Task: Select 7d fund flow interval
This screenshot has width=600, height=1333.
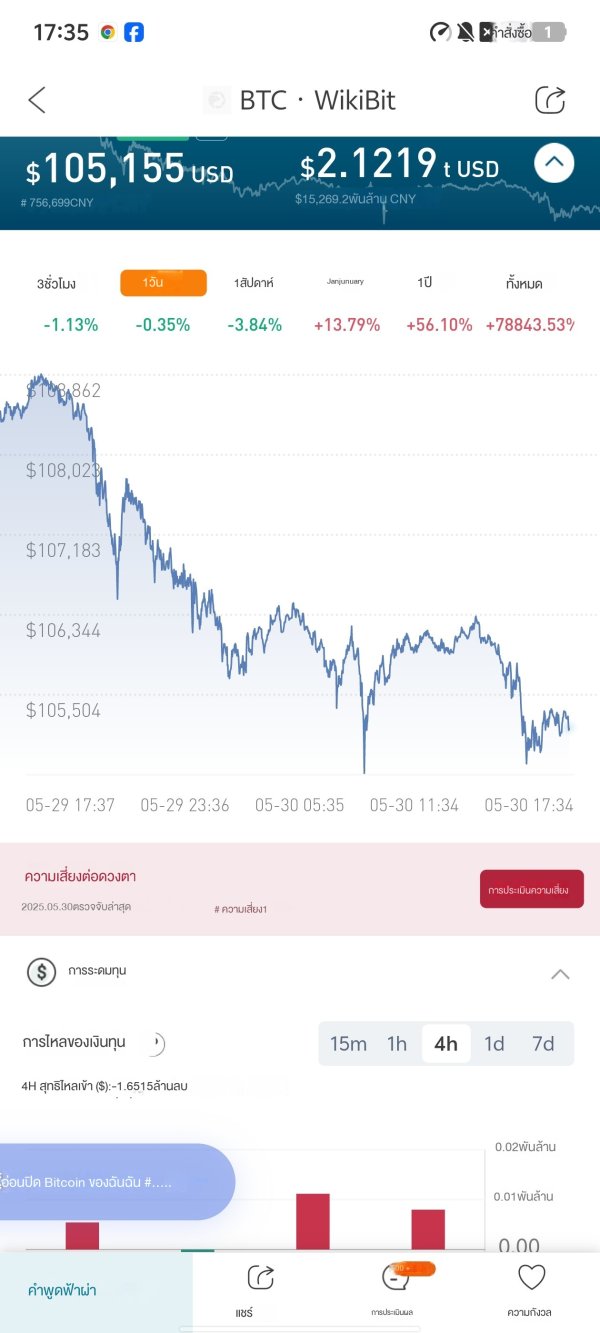Action: pos(543,1044)
